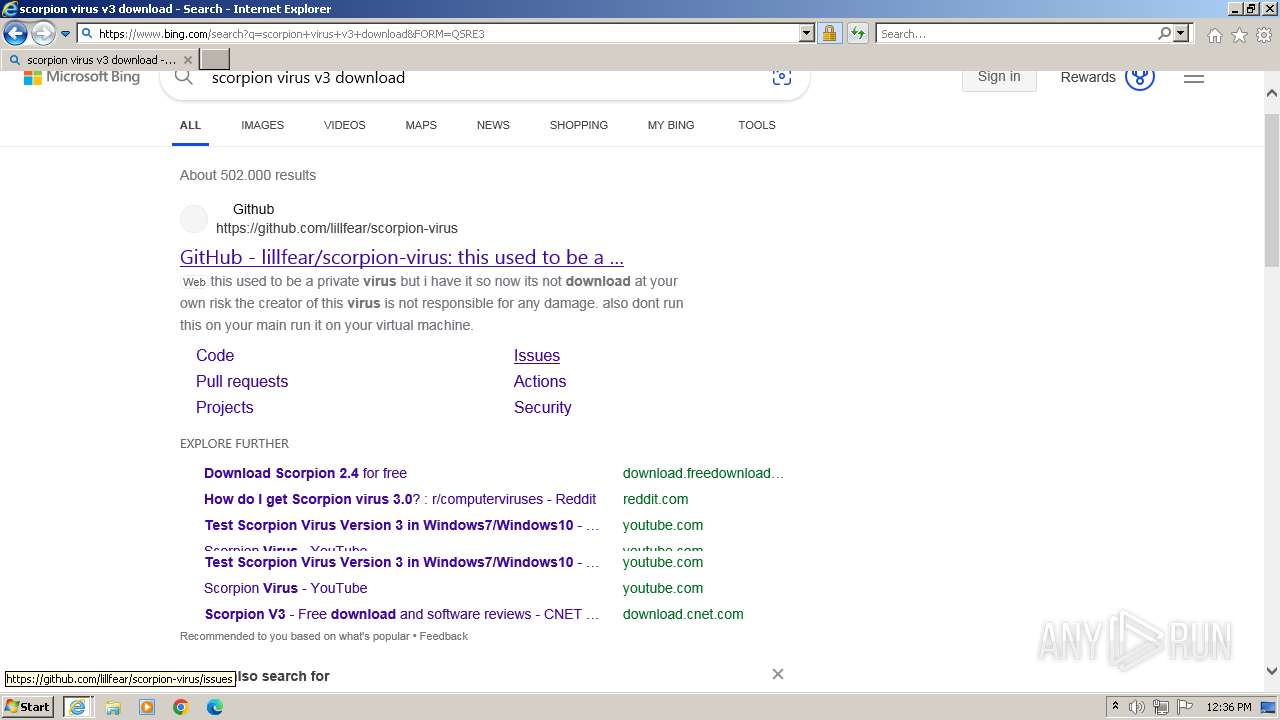The height and width of the screenshot is (720, 1280).
Task: Expand IE search provider dropdown
Action: point(1181,33)
